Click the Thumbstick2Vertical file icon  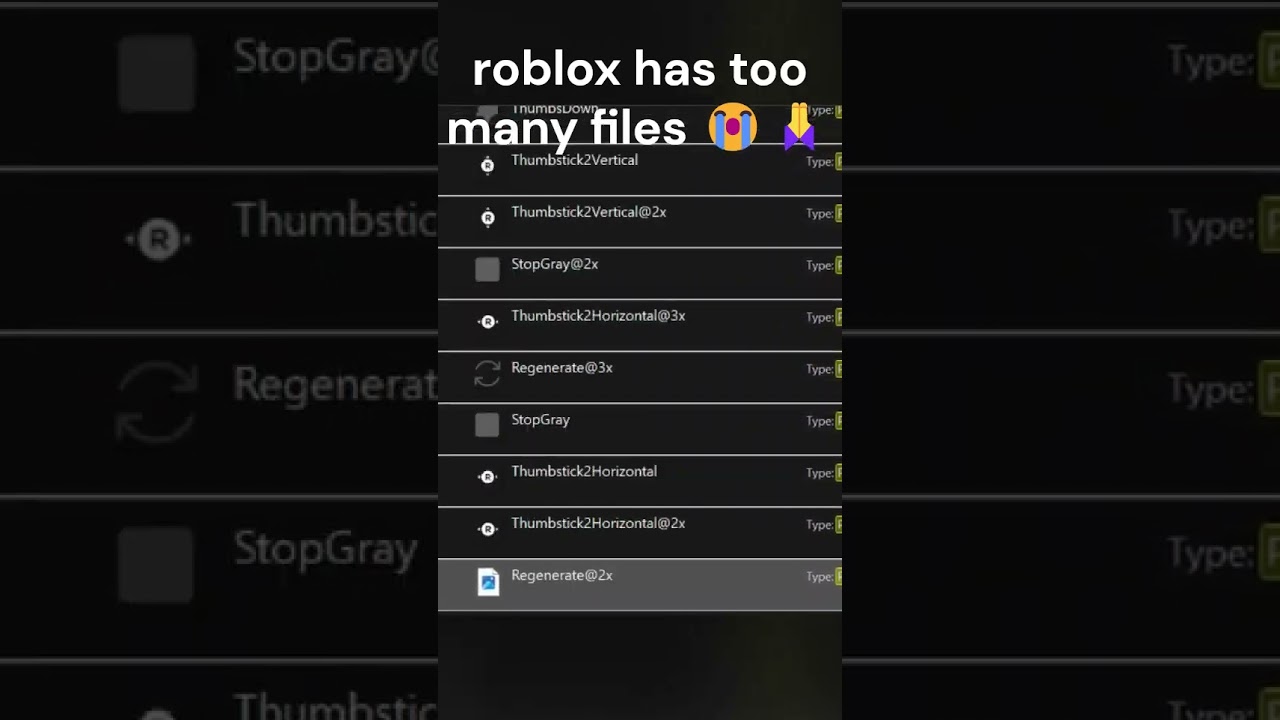coord(487,166)
